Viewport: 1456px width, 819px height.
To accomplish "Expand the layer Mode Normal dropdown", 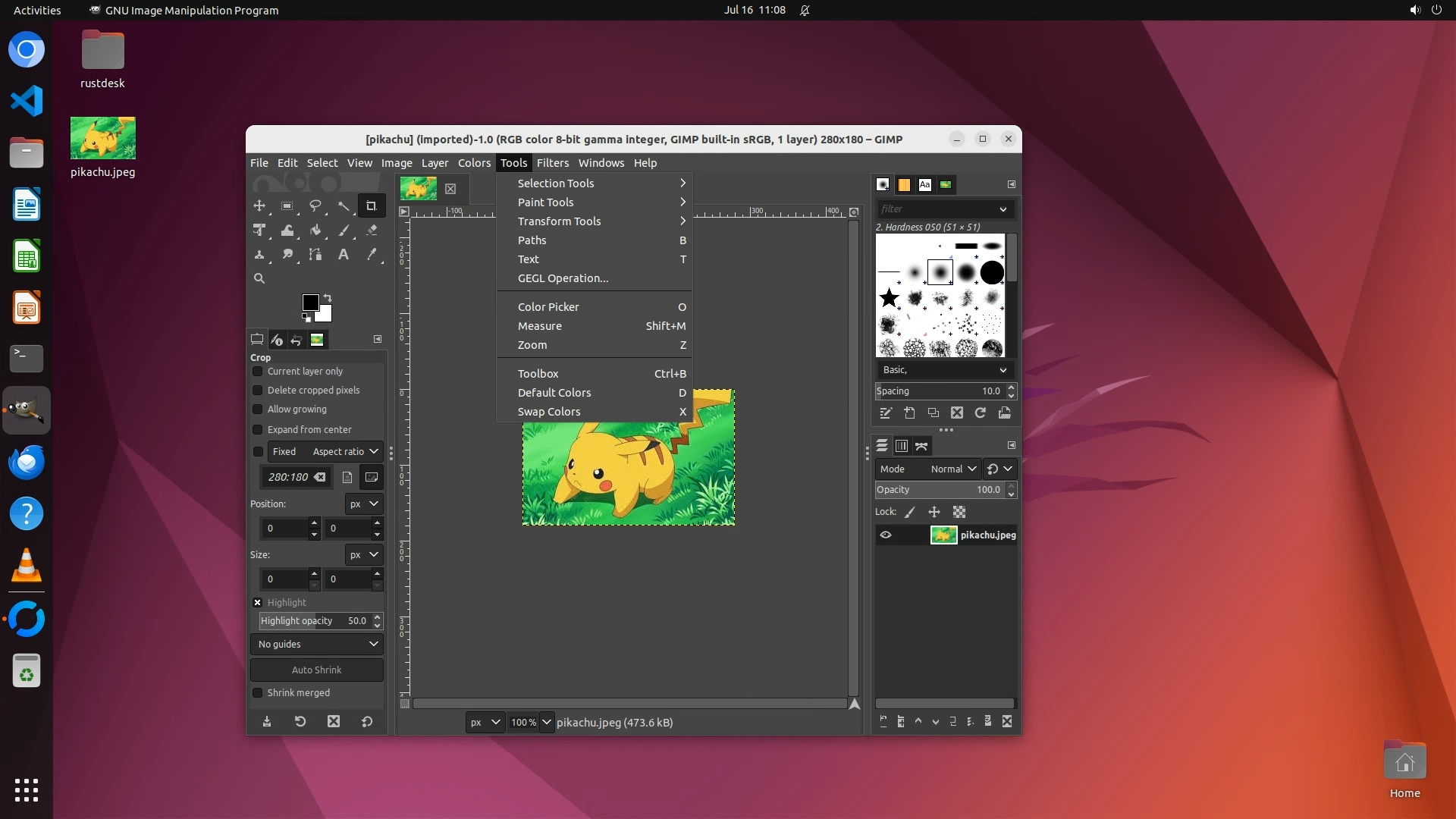I will click(952, 469).
